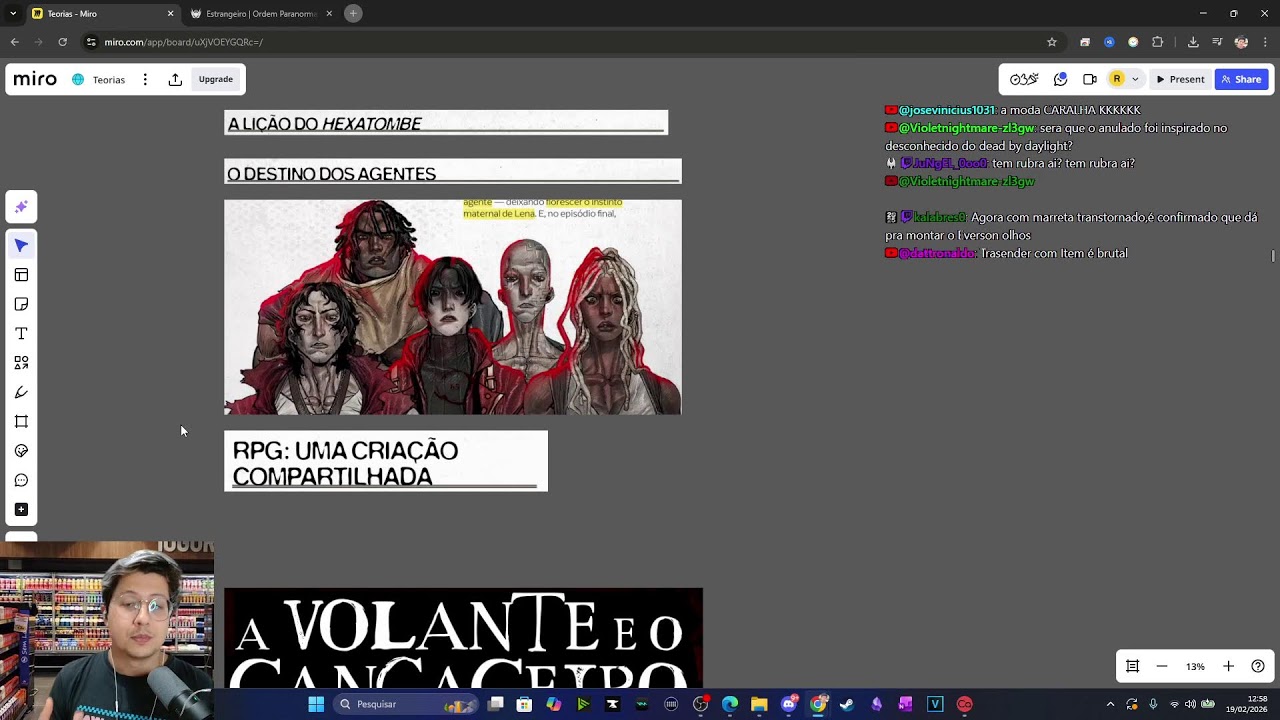Close the Teorias - Miro tab

point(170,14)
